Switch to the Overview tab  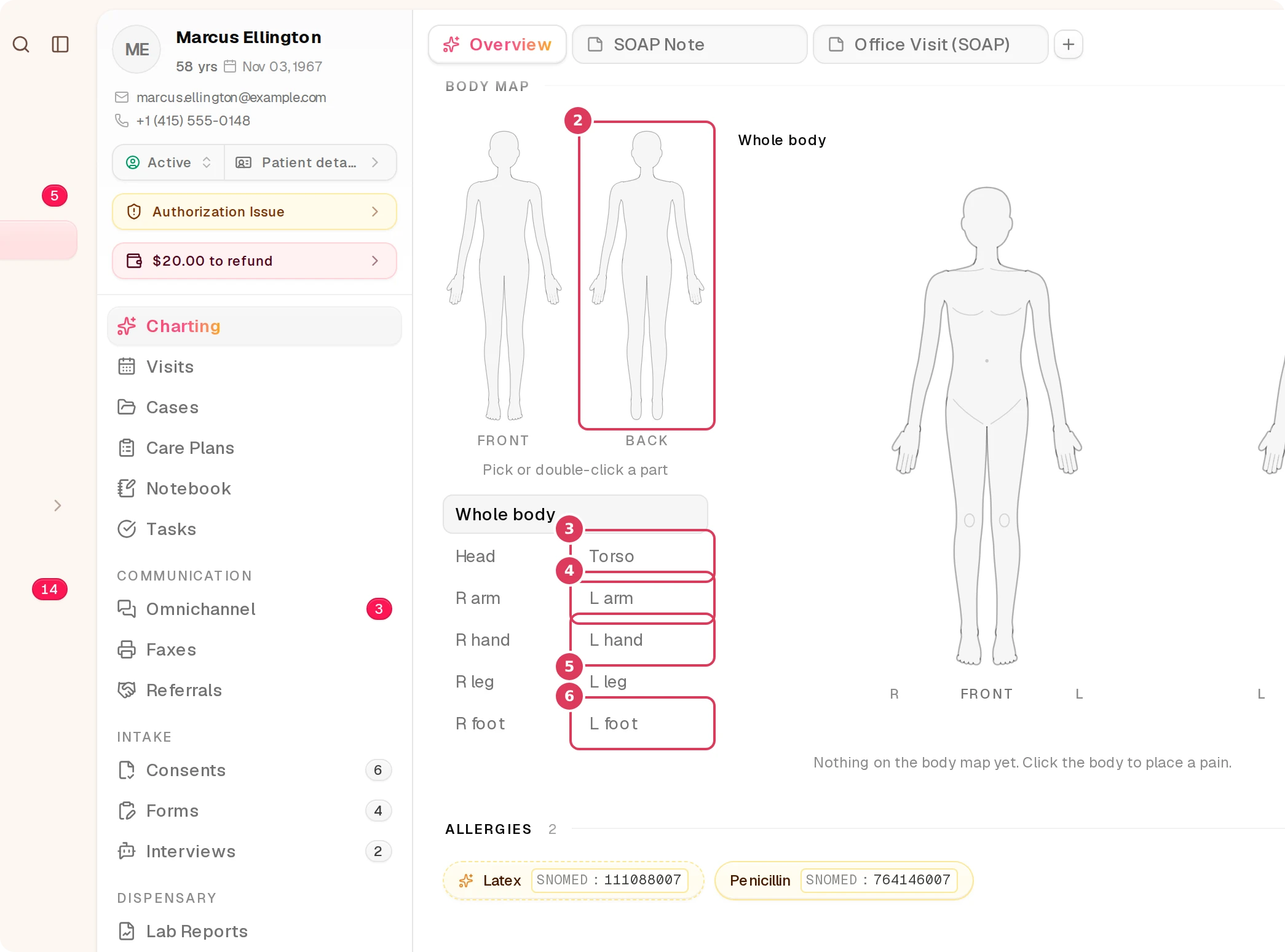pyautogui.click(x=497, y=44)
